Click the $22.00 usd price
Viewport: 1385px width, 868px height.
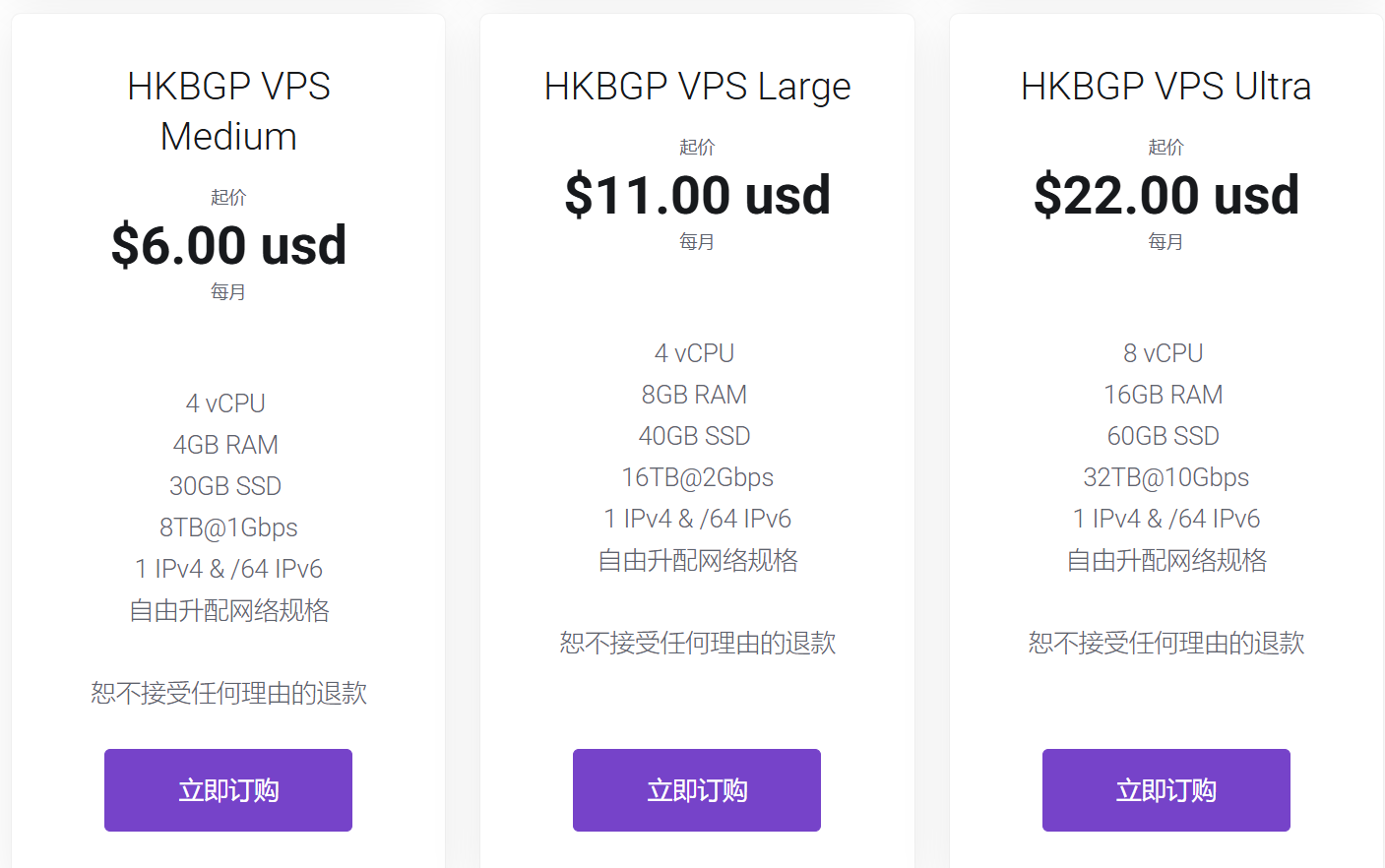click(x=1166, y=195)
